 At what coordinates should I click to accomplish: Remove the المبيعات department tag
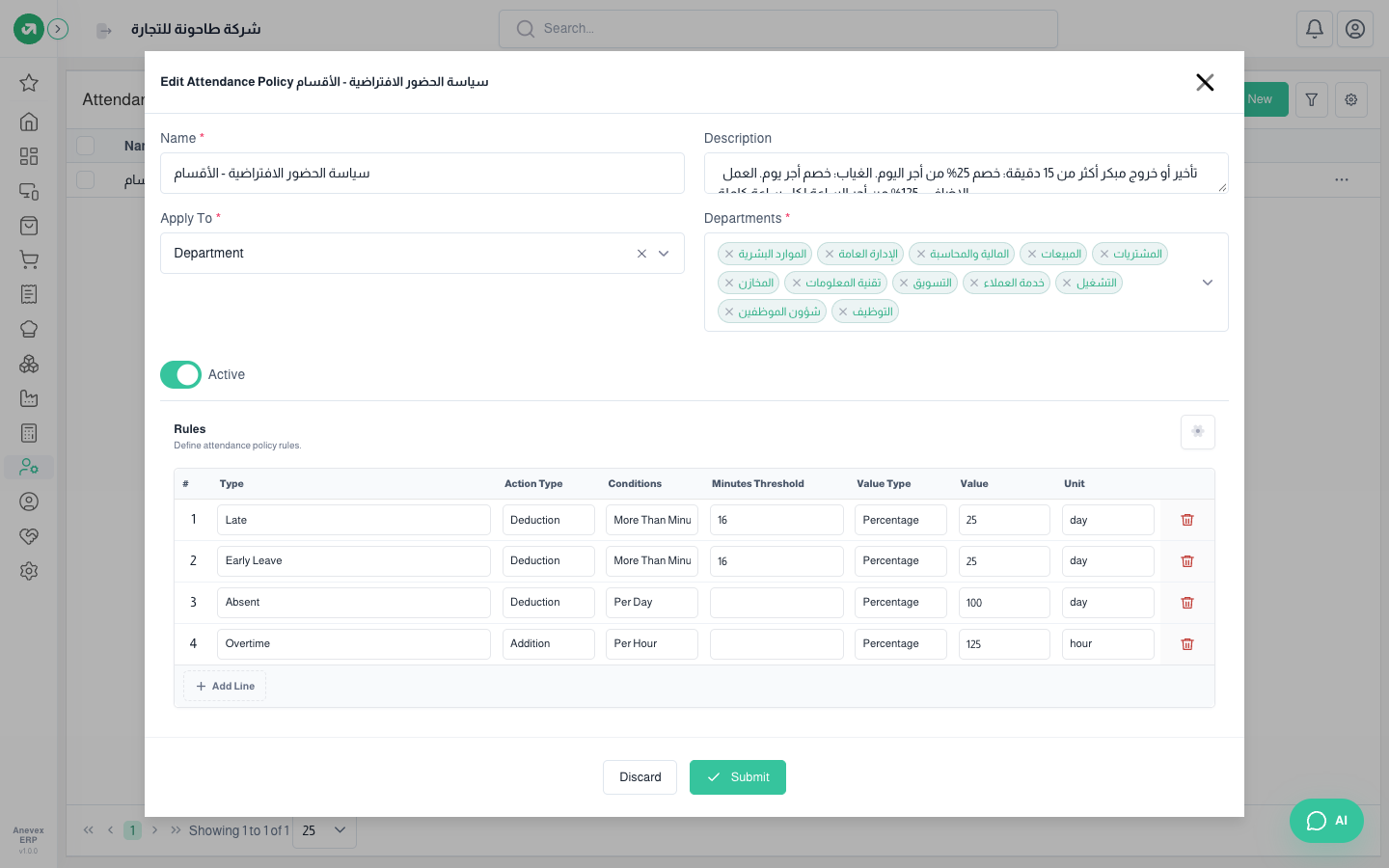[x=1032, y=255]
